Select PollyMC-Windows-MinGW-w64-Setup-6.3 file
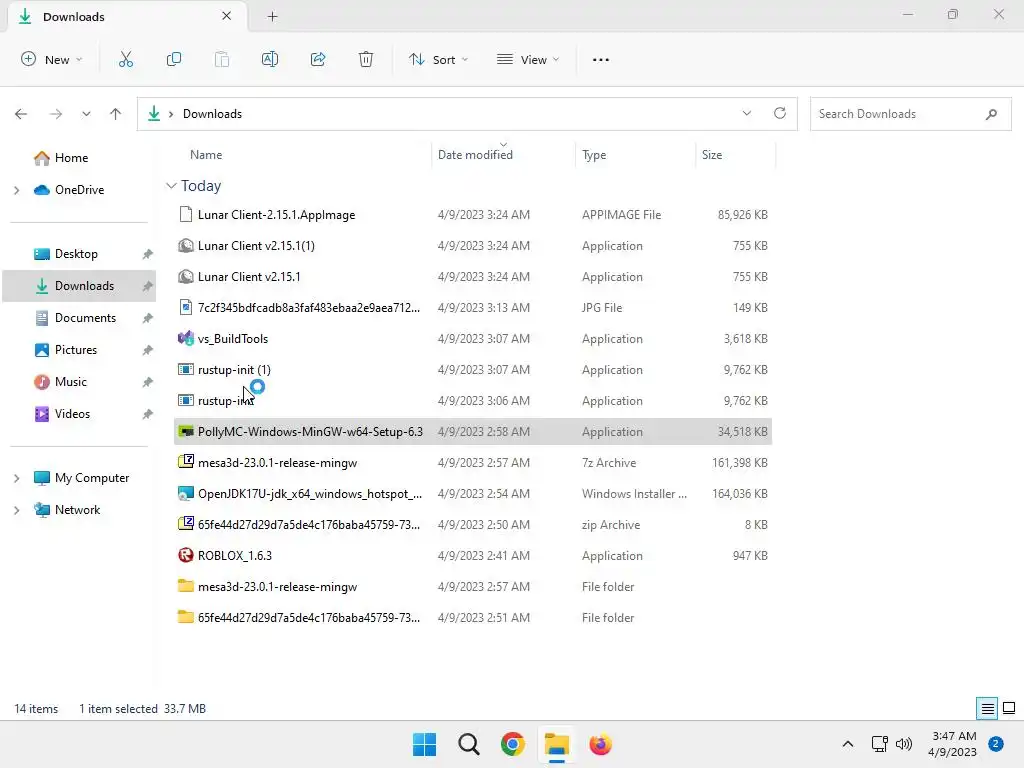Viewport: 1024px width, 768px height. click(x=473, y=432)
